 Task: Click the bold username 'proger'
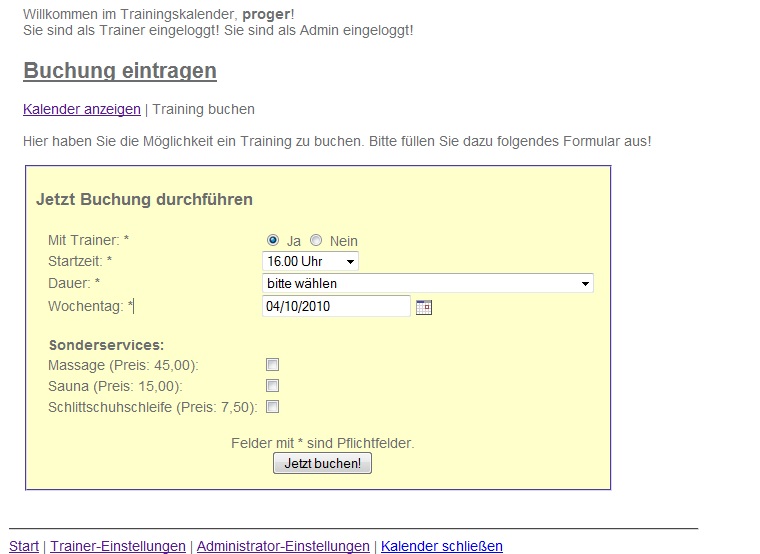pos(266,14)
